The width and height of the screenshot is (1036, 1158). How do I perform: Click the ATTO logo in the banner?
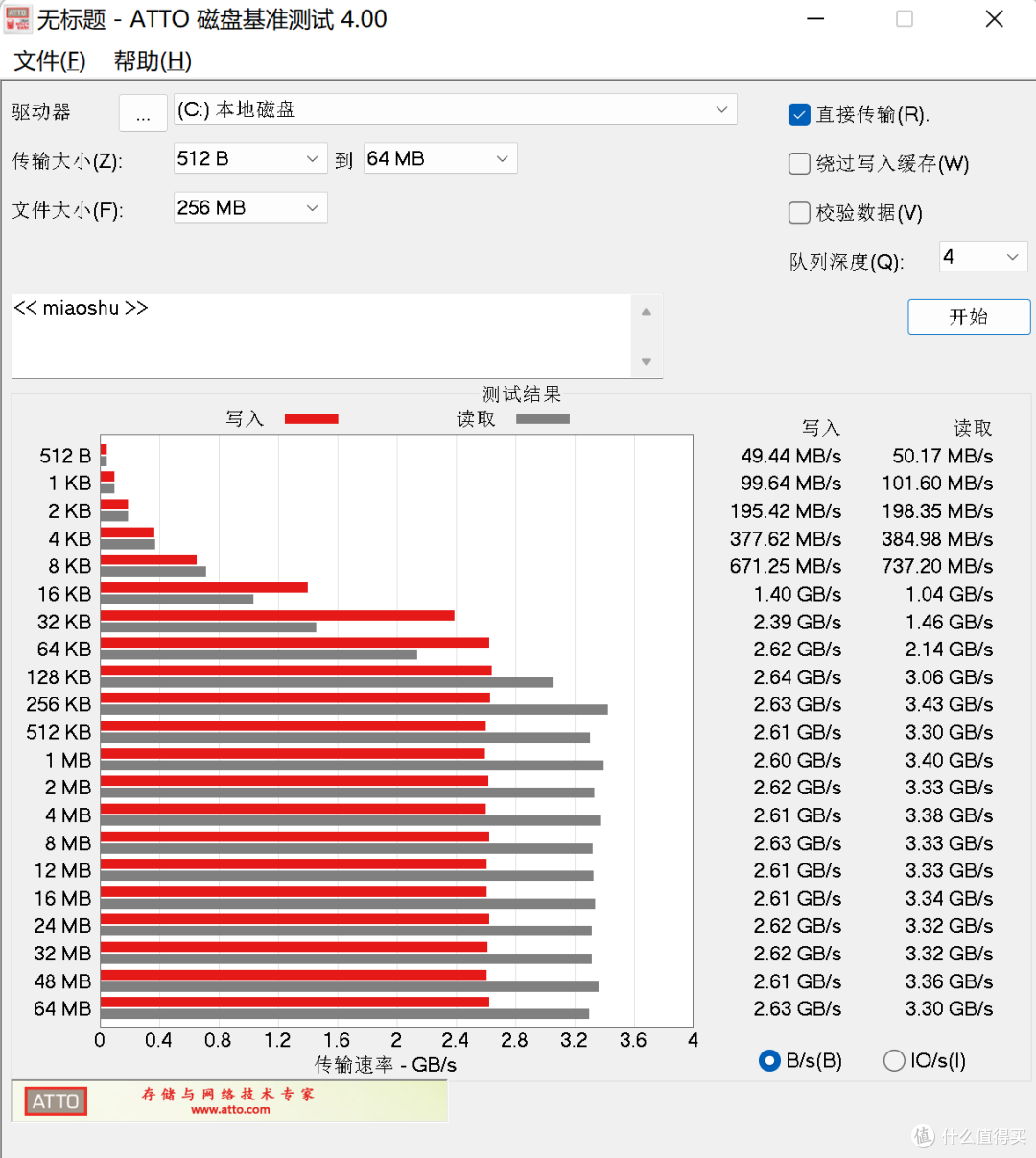[x=56, y=1100]
